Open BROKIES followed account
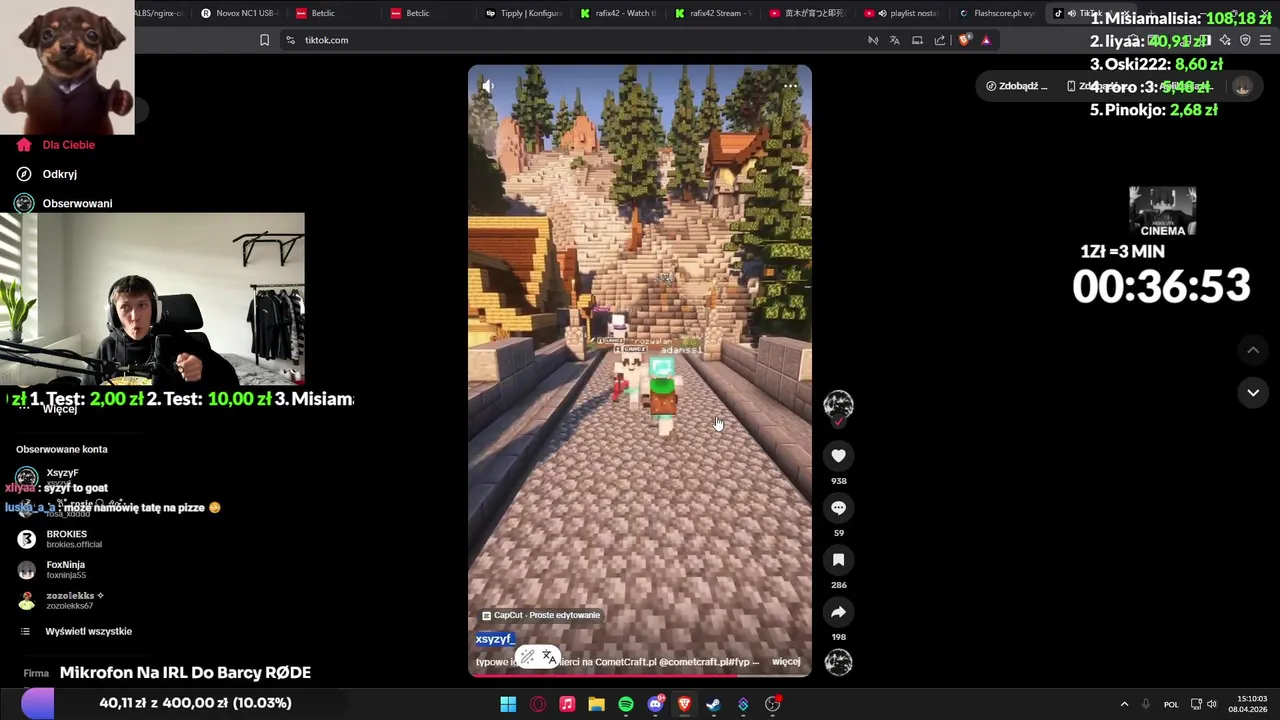The image size is (1280, 720). pyautogui.click(x=60, y=539)
